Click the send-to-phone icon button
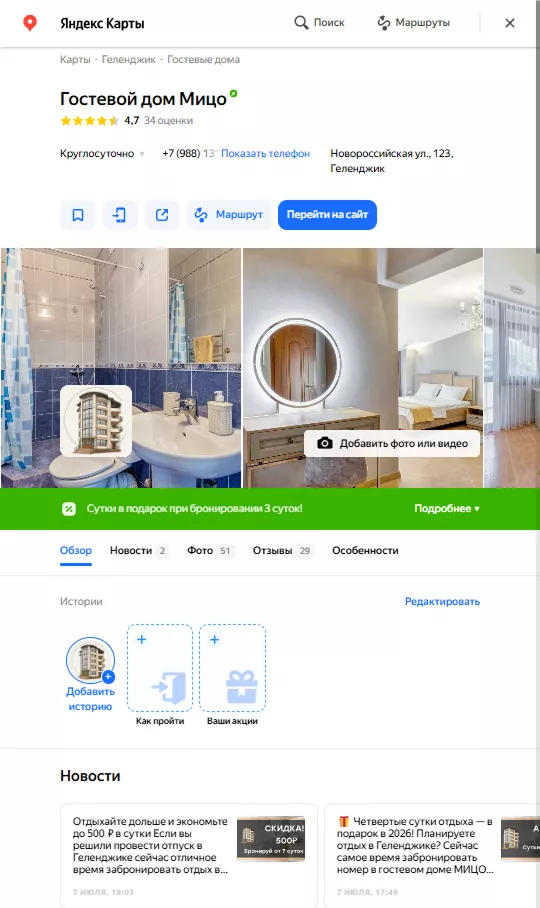Image resolution: width=540 pixels, height=908 pixels. (x=120, y=215)
